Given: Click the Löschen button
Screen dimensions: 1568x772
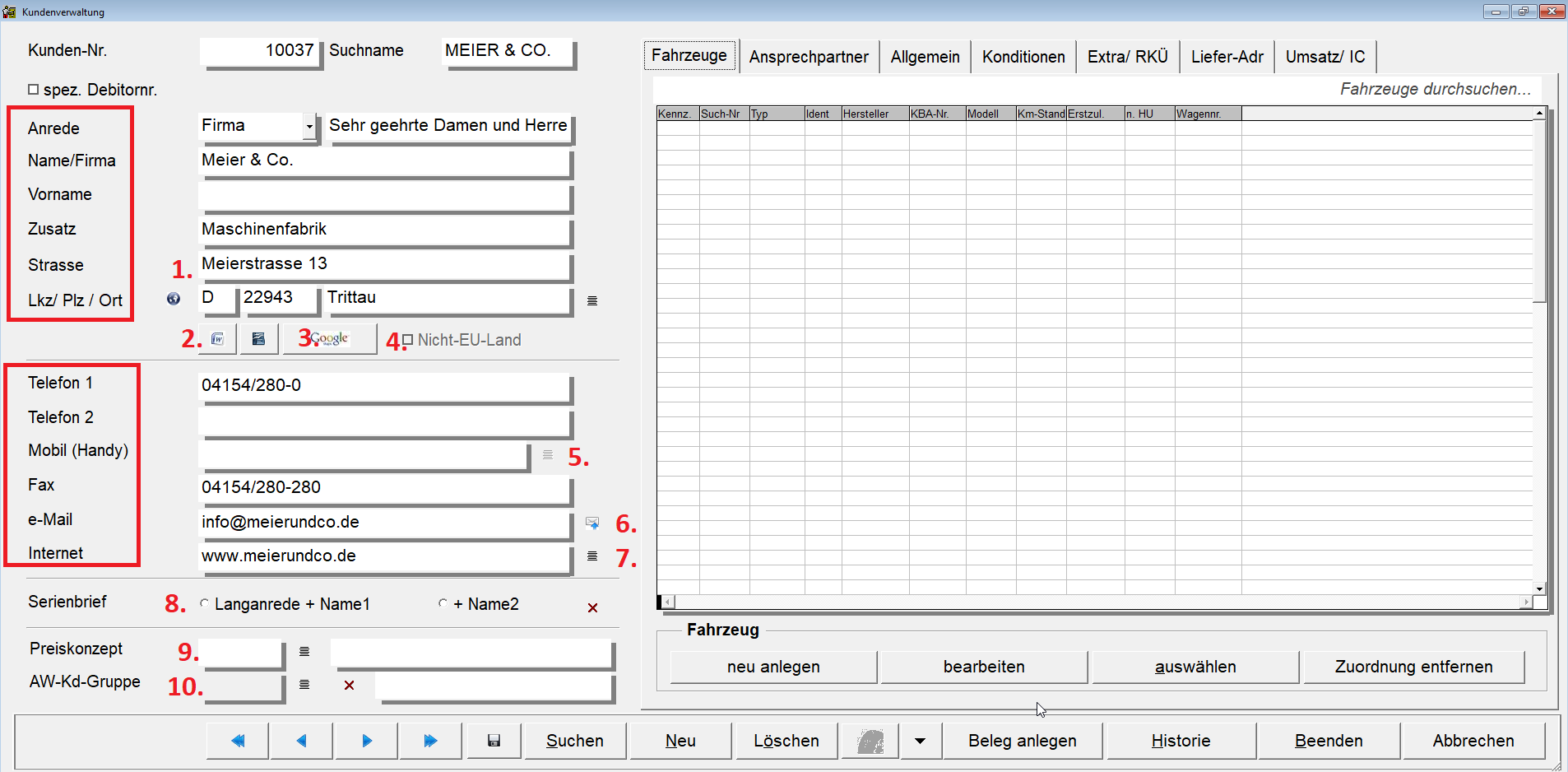Looking at the screenshot, I should click(786, 741).
